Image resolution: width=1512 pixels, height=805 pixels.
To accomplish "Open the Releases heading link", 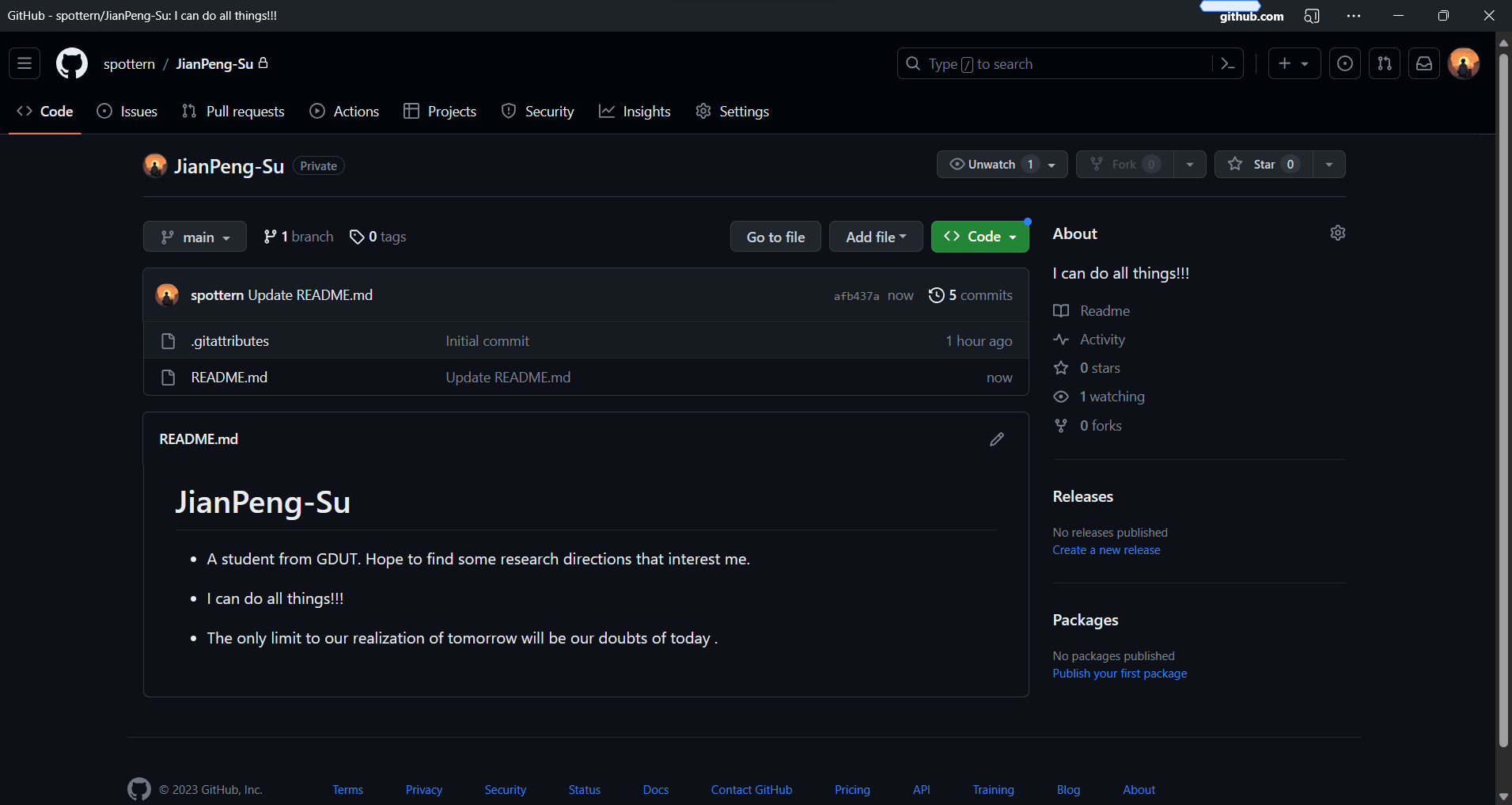I will tap(1082, 496).
